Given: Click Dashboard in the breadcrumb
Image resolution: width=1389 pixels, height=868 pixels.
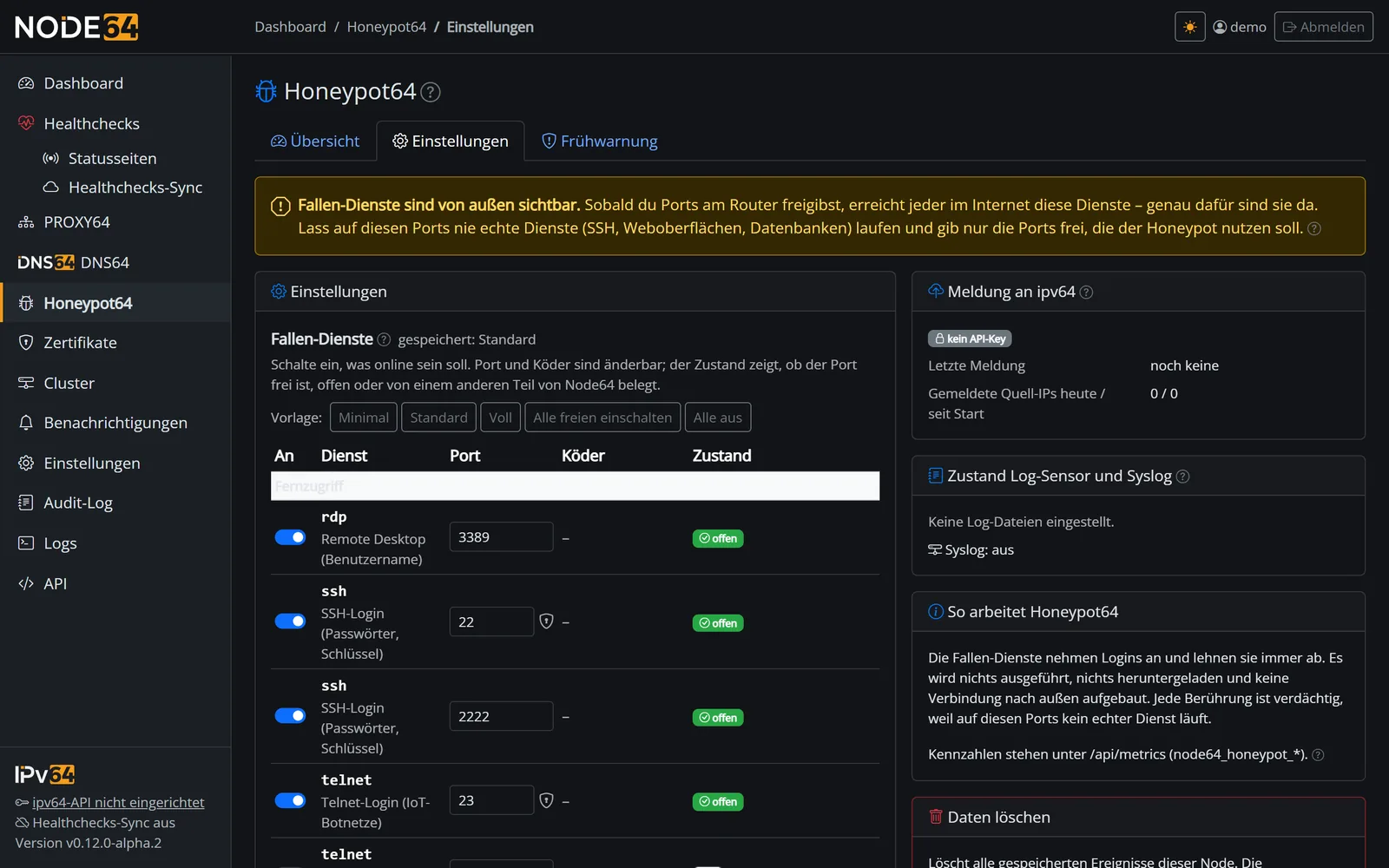Looking at the screenshot, I should pos(290,27).
